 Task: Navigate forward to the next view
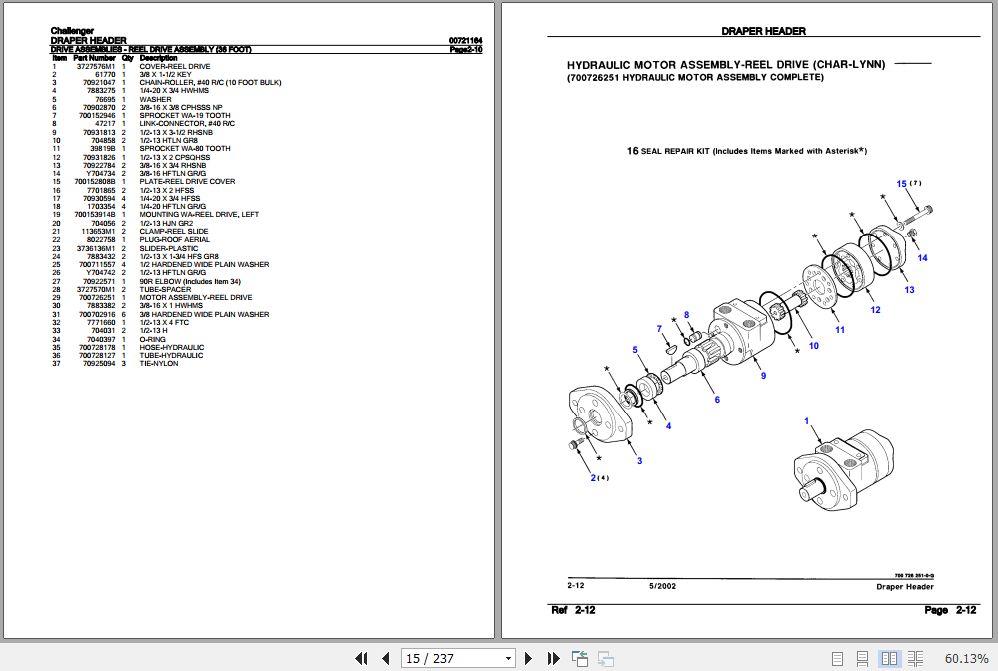pyautogui.click(x=604, y=658)
